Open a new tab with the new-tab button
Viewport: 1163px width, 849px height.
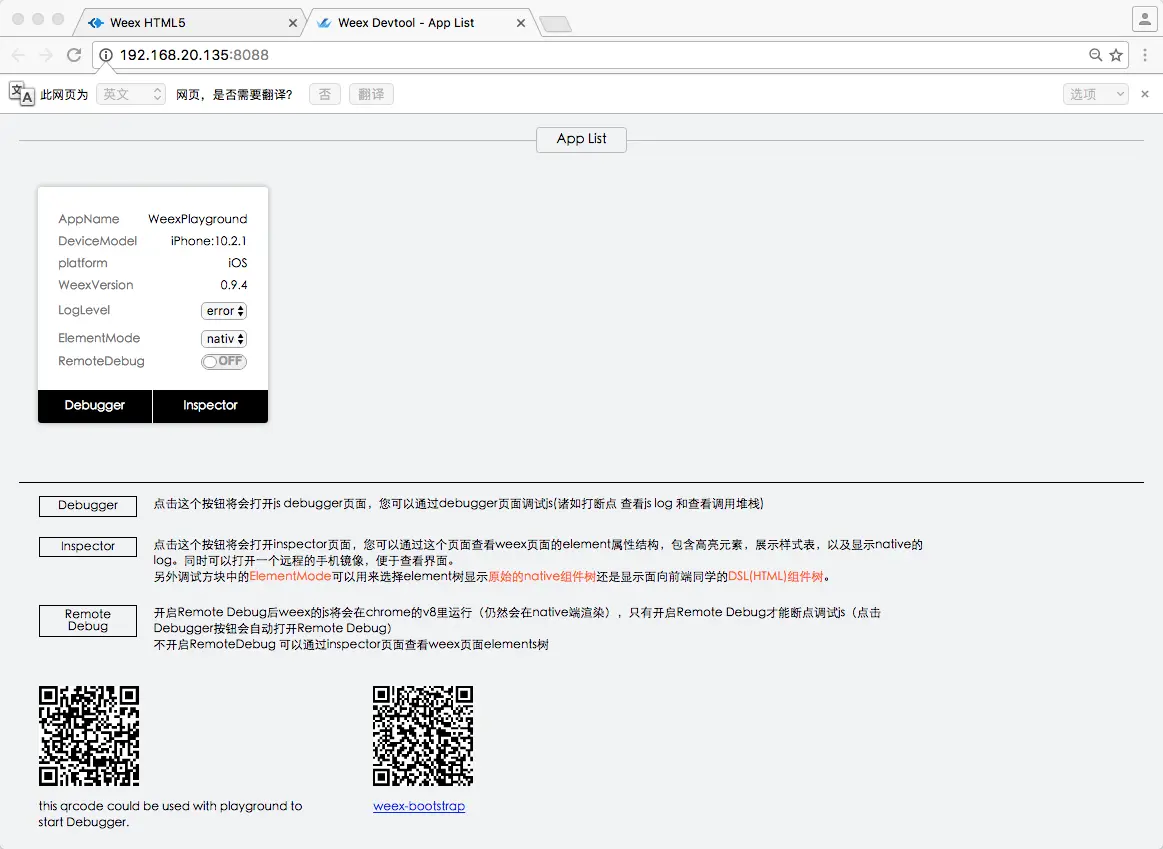pos(556,24)
